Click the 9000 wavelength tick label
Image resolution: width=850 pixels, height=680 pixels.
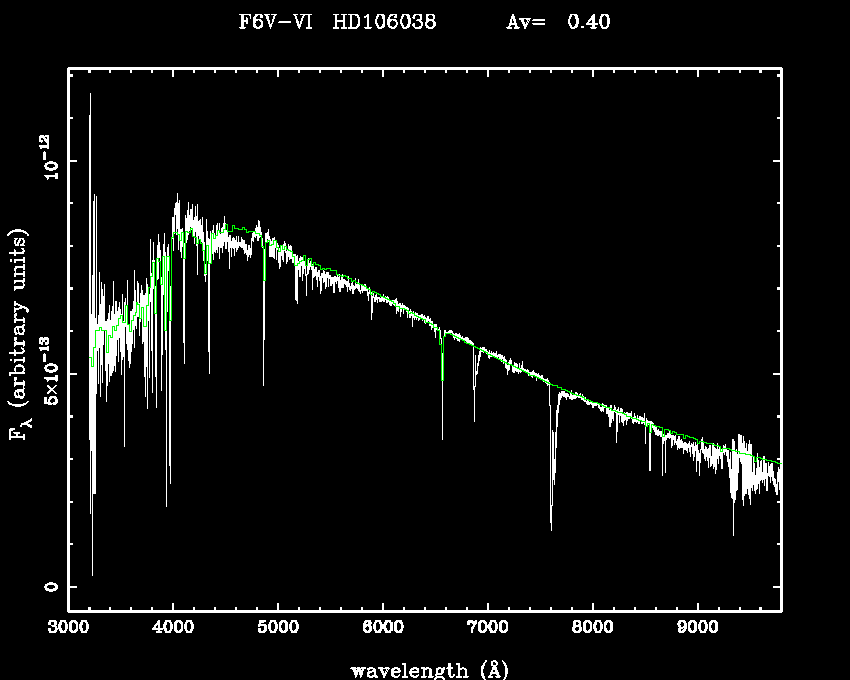click(x=697, y=628)
